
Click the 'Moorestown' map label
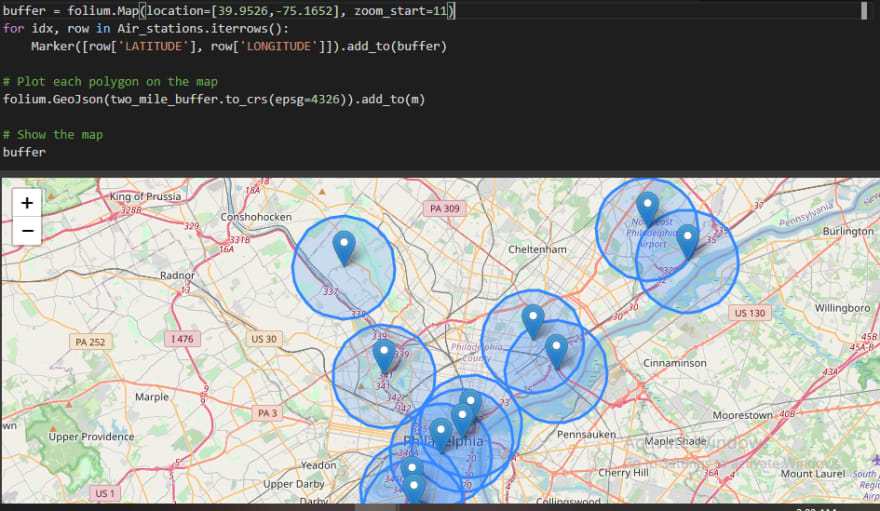[x=742, y=415]
